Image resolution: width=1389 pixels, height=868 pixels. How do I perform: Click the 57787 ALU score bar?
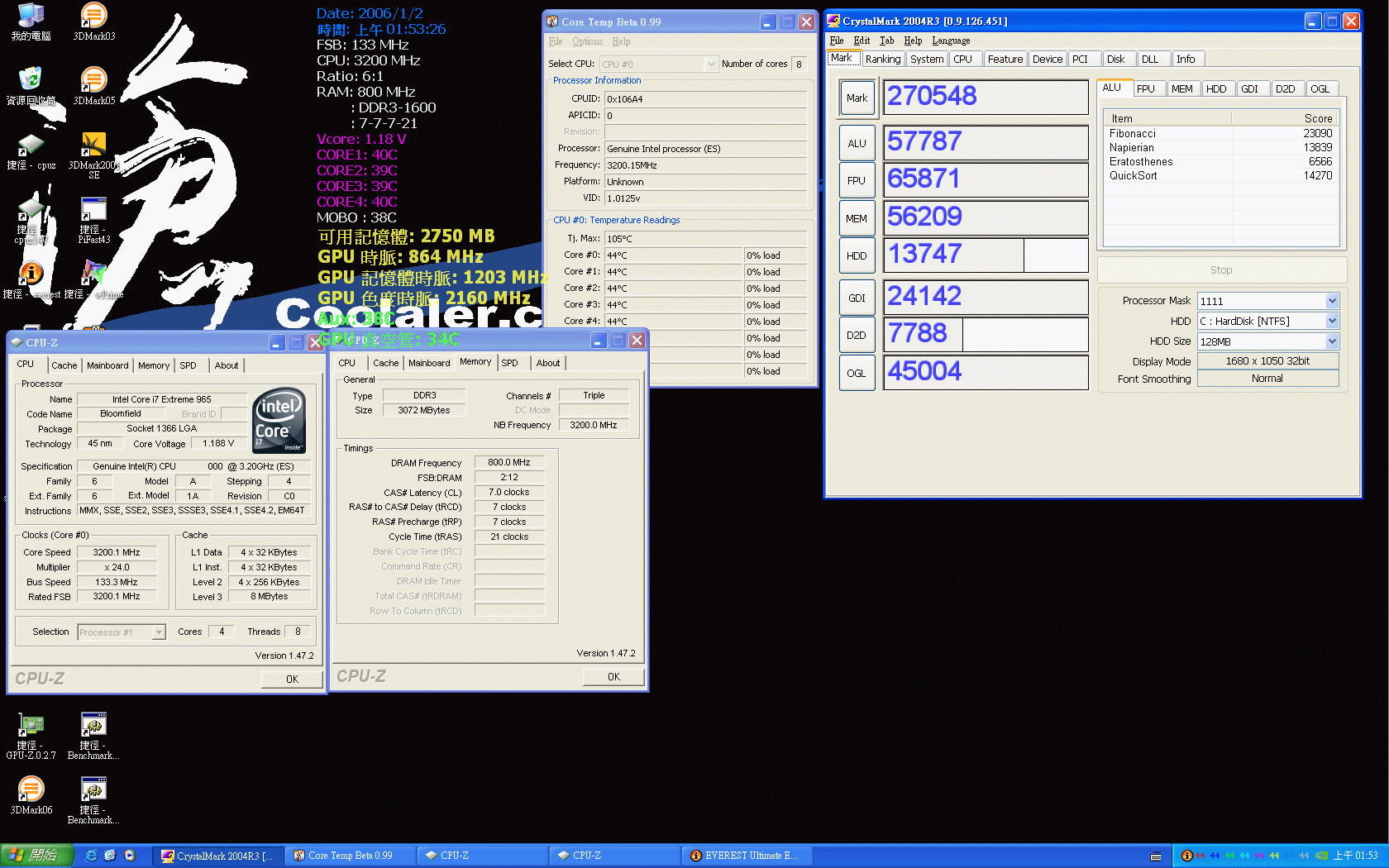click(986, 142)
